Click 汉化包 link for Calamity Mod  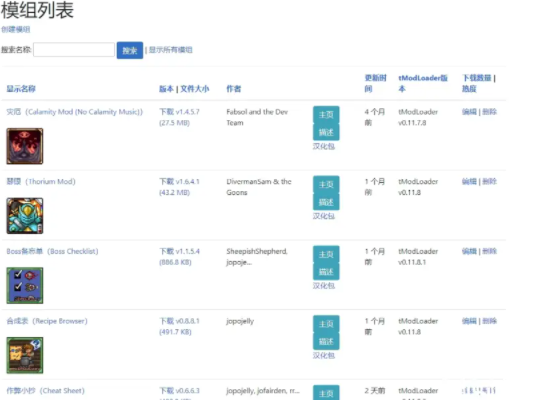coord(324,146)
